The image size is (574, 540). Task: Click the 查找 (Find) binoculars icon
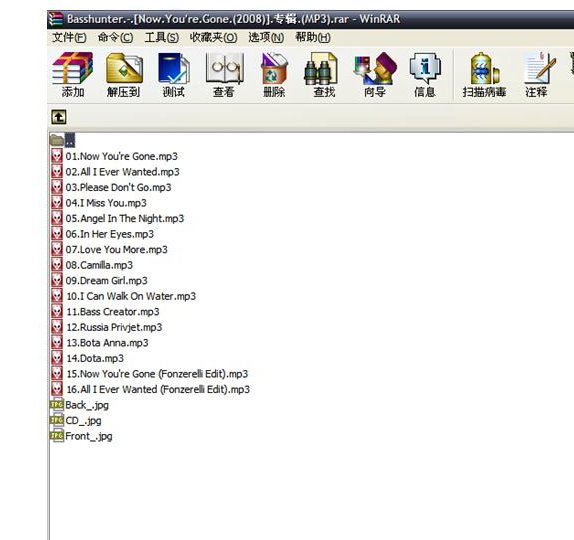tap(321, 69)
